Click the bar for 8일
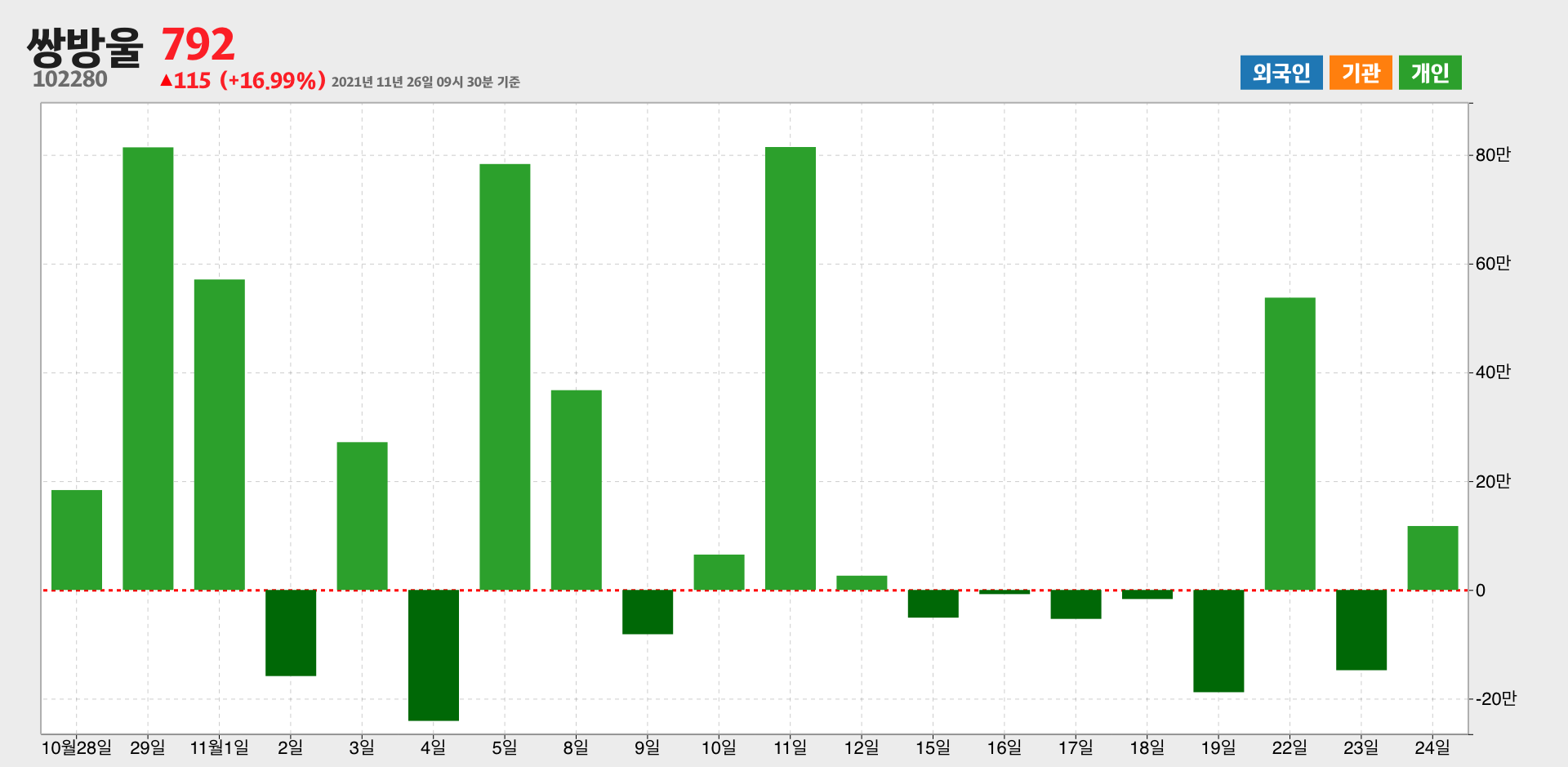1568x767 pixels. point(577,490)
